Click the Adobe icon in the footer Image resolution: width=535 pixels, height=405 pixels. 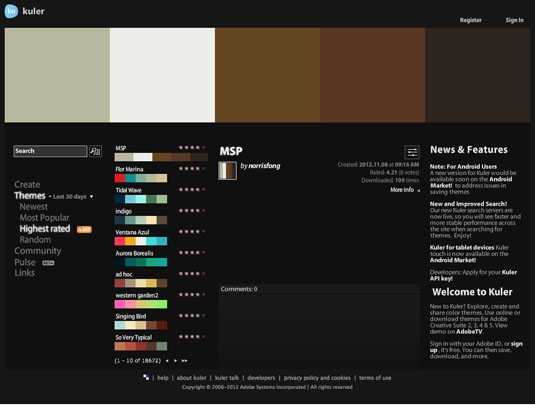click(x=146, y=377)
